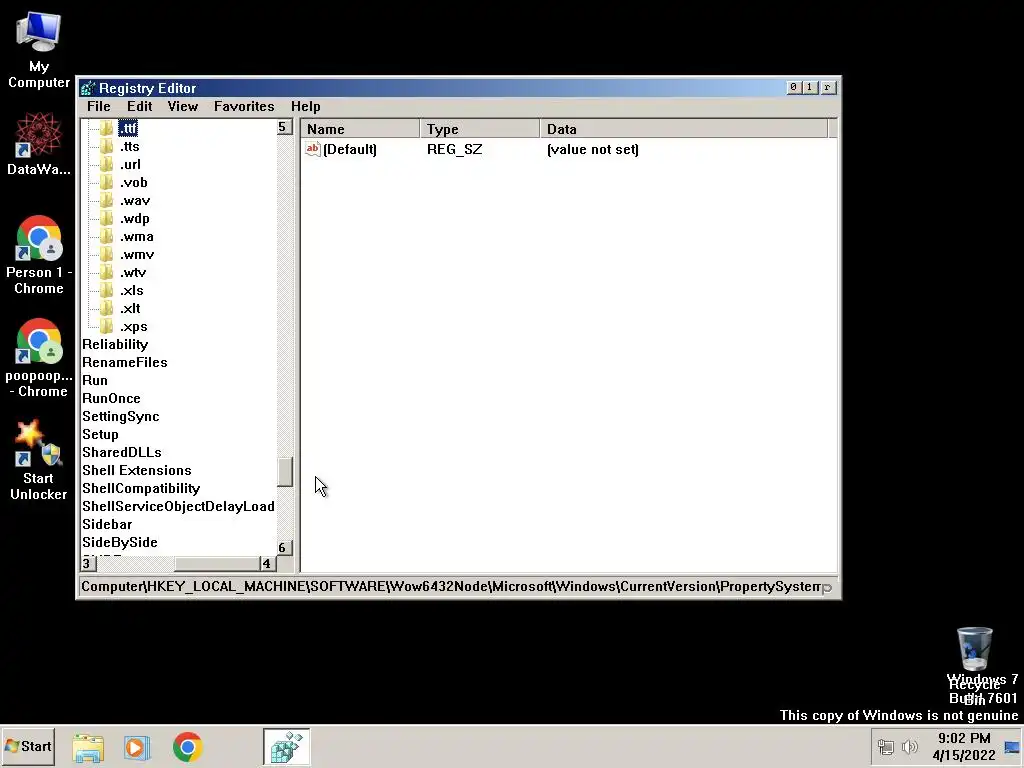Image resolution: width=1024 pixels, height=768 pixels.
Task: Open the My Computer desktop icon
Action: (x=39, y=51)
